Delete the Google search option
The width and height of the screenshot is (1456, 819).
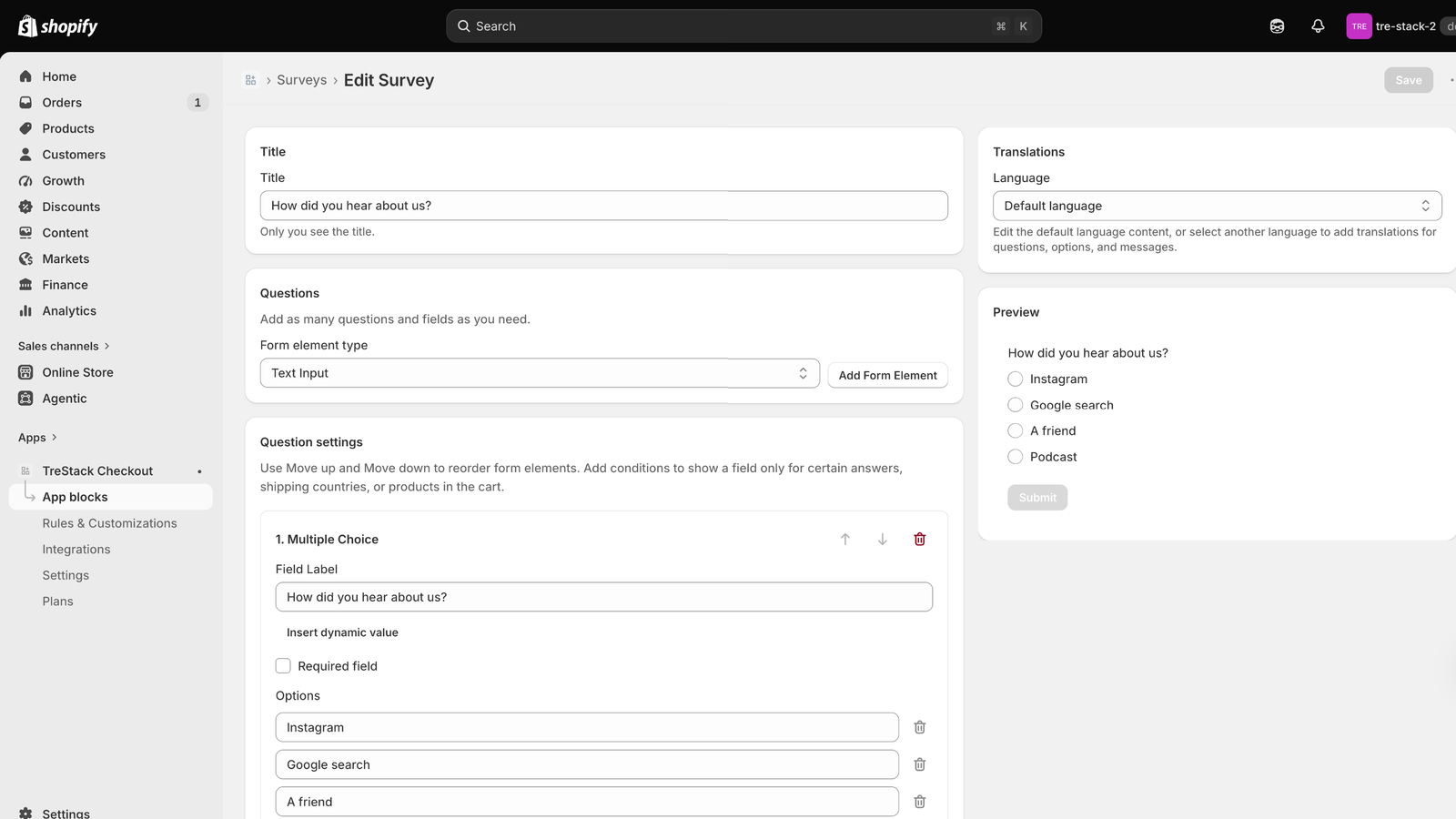919,764
